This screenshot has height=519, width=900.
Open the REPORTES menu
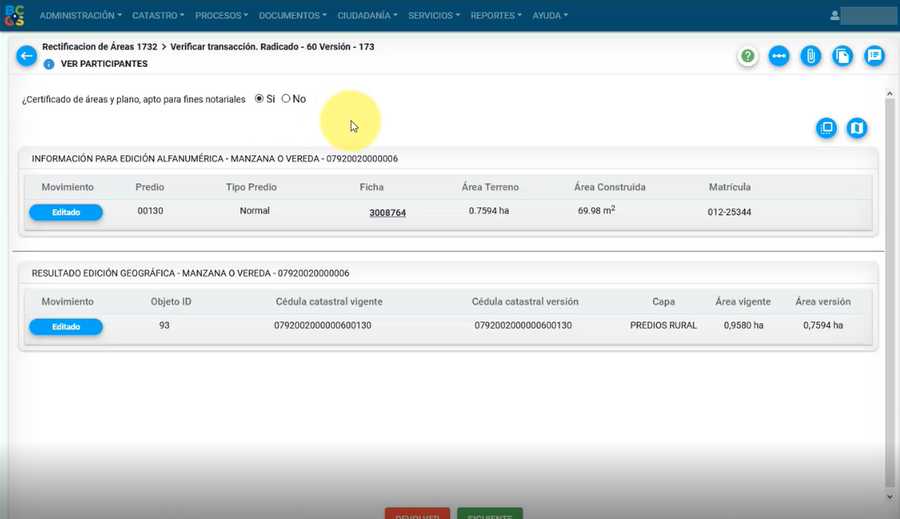tap(497, 16)
